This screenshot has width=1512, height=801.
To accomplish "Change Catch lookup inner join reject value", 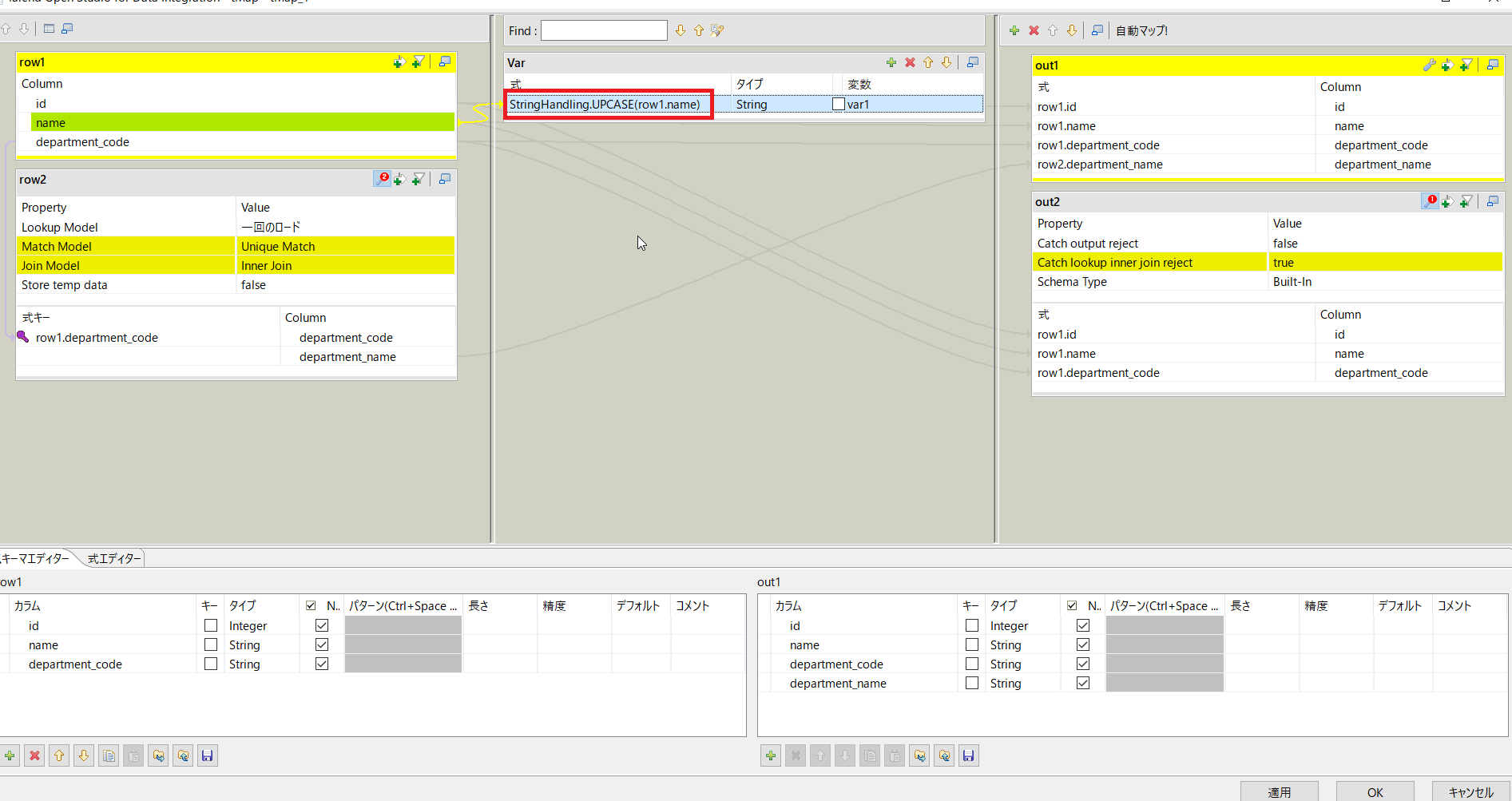I will point(1384,263).
